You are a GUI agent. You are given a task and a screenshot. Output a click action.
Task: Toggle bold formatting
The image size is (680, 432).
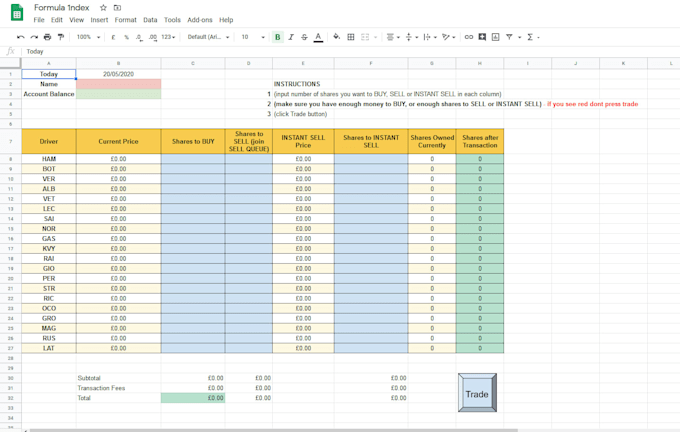pos(277,37)
